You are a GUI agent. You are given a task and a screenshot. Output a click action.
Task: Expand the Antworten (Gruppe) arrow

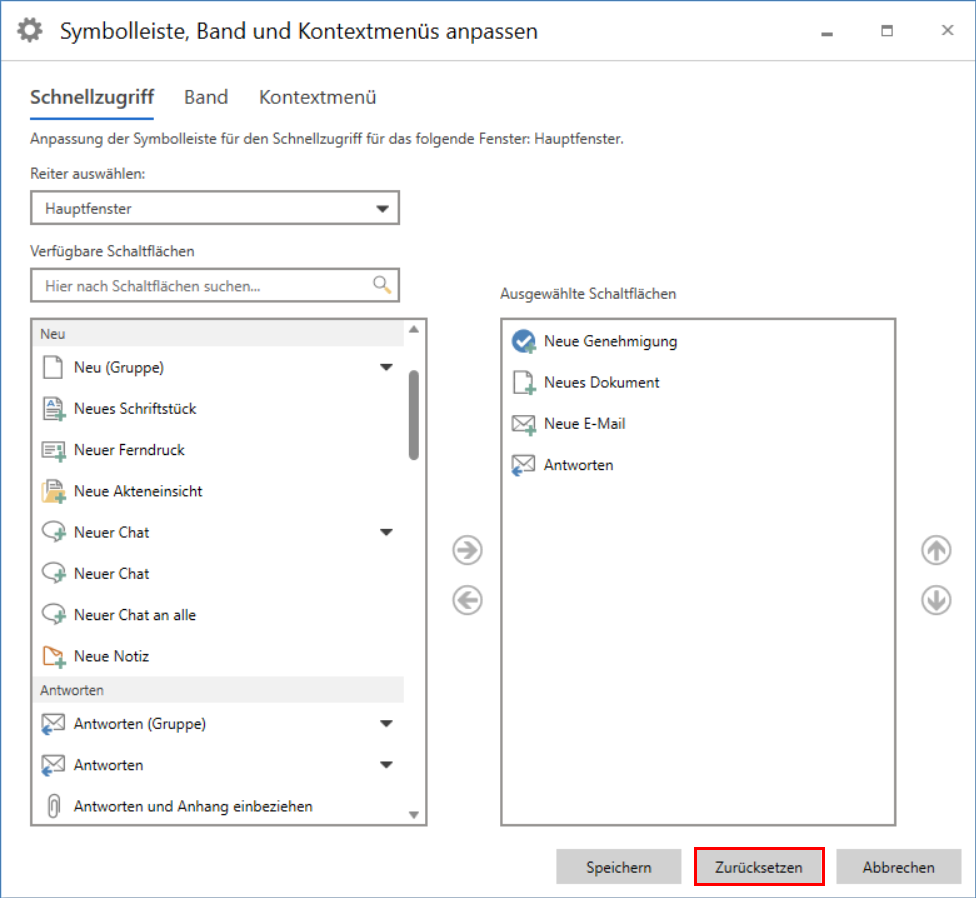click(387, 724)
